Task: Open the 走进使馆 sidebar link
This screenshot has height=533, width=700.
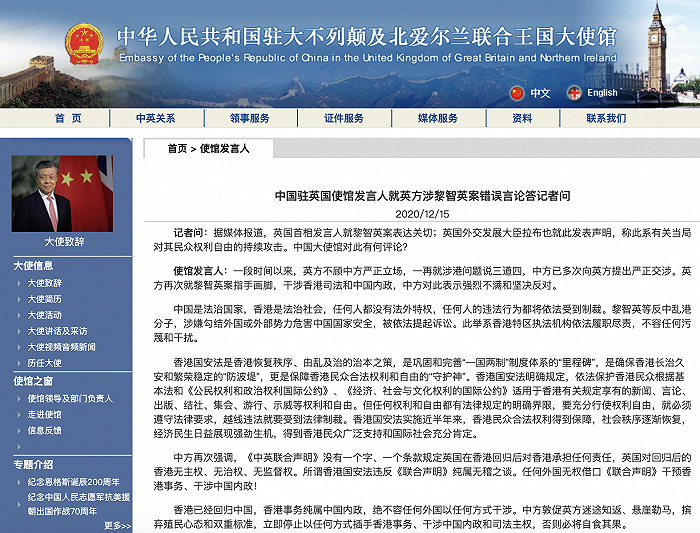Action: click(x=45, y=415)
